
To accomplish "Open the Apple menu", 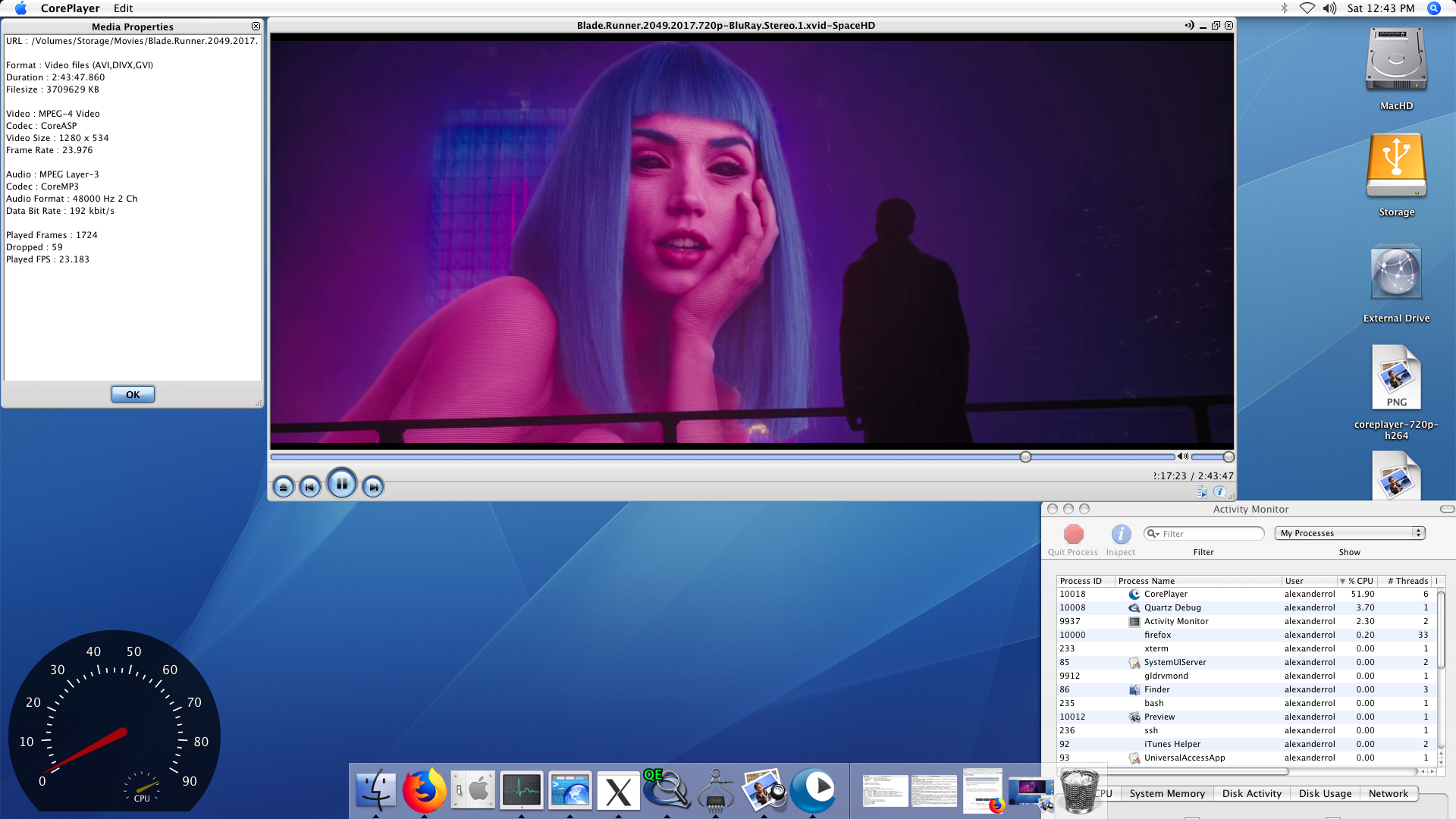I will [20, 8].
